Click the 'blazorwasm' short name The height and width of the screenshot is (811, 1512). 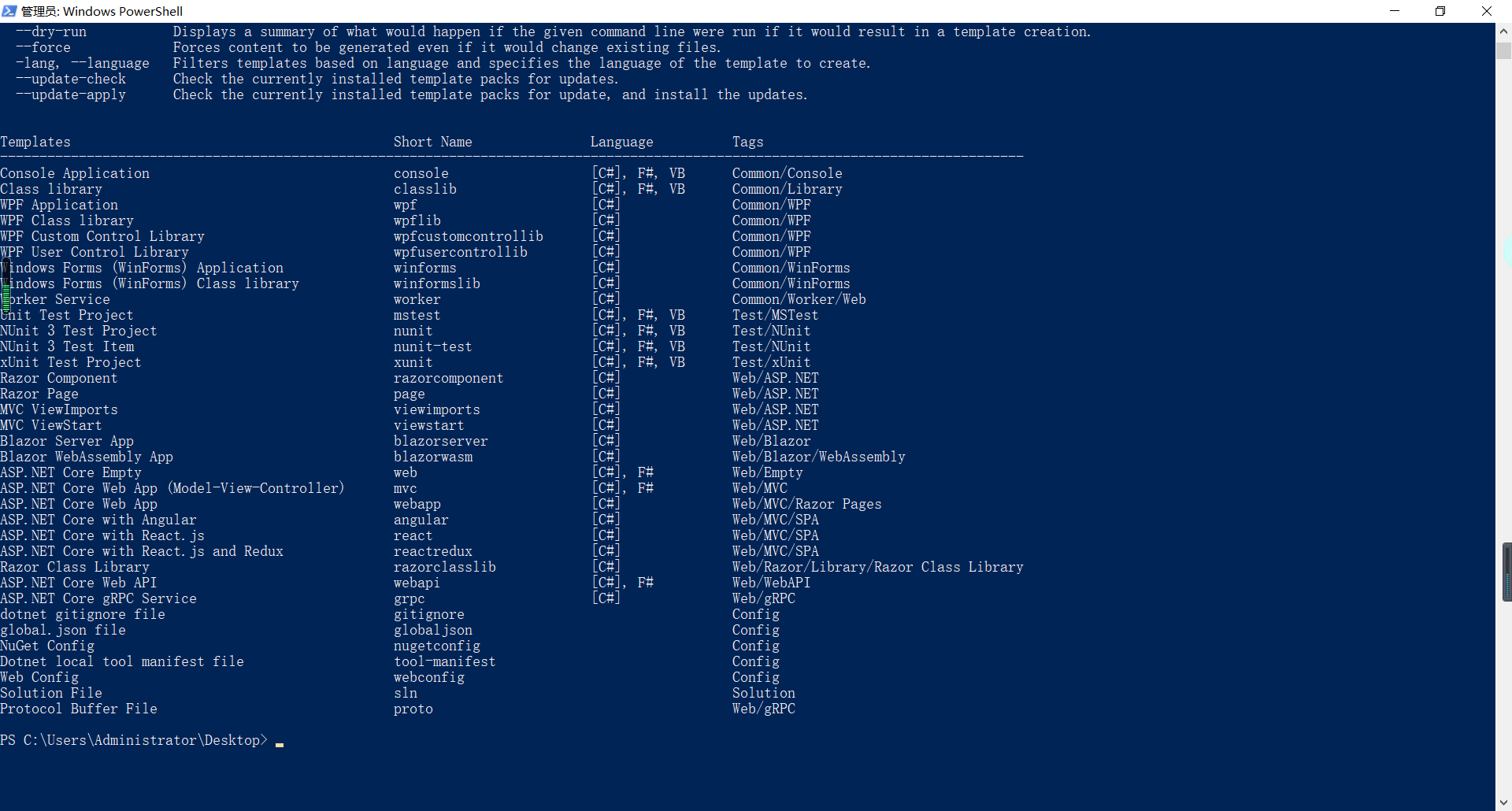click(433, 457)
